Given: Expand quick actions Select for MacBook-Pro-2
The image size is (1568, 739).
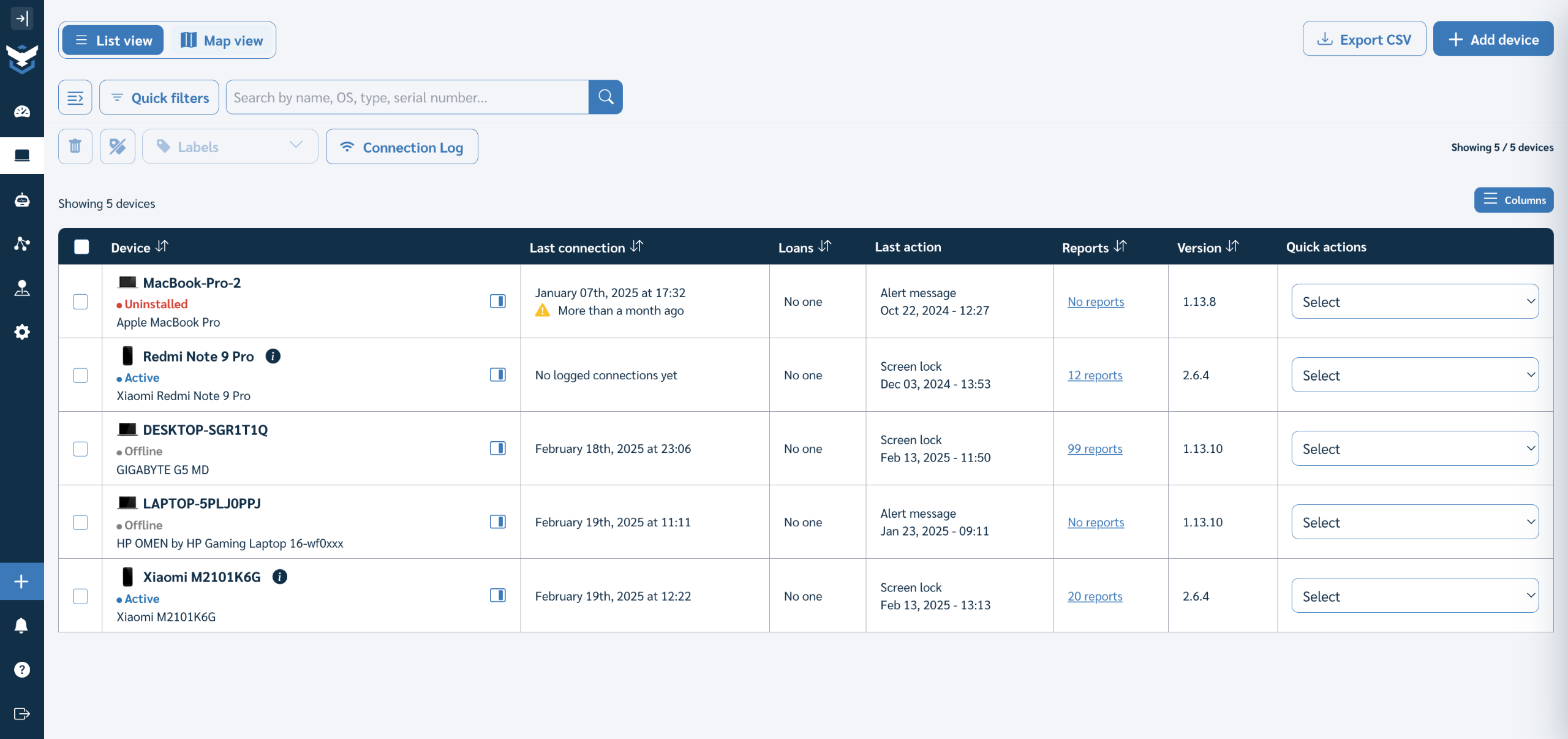Looking at the screenshot, I should point(1414,301).
